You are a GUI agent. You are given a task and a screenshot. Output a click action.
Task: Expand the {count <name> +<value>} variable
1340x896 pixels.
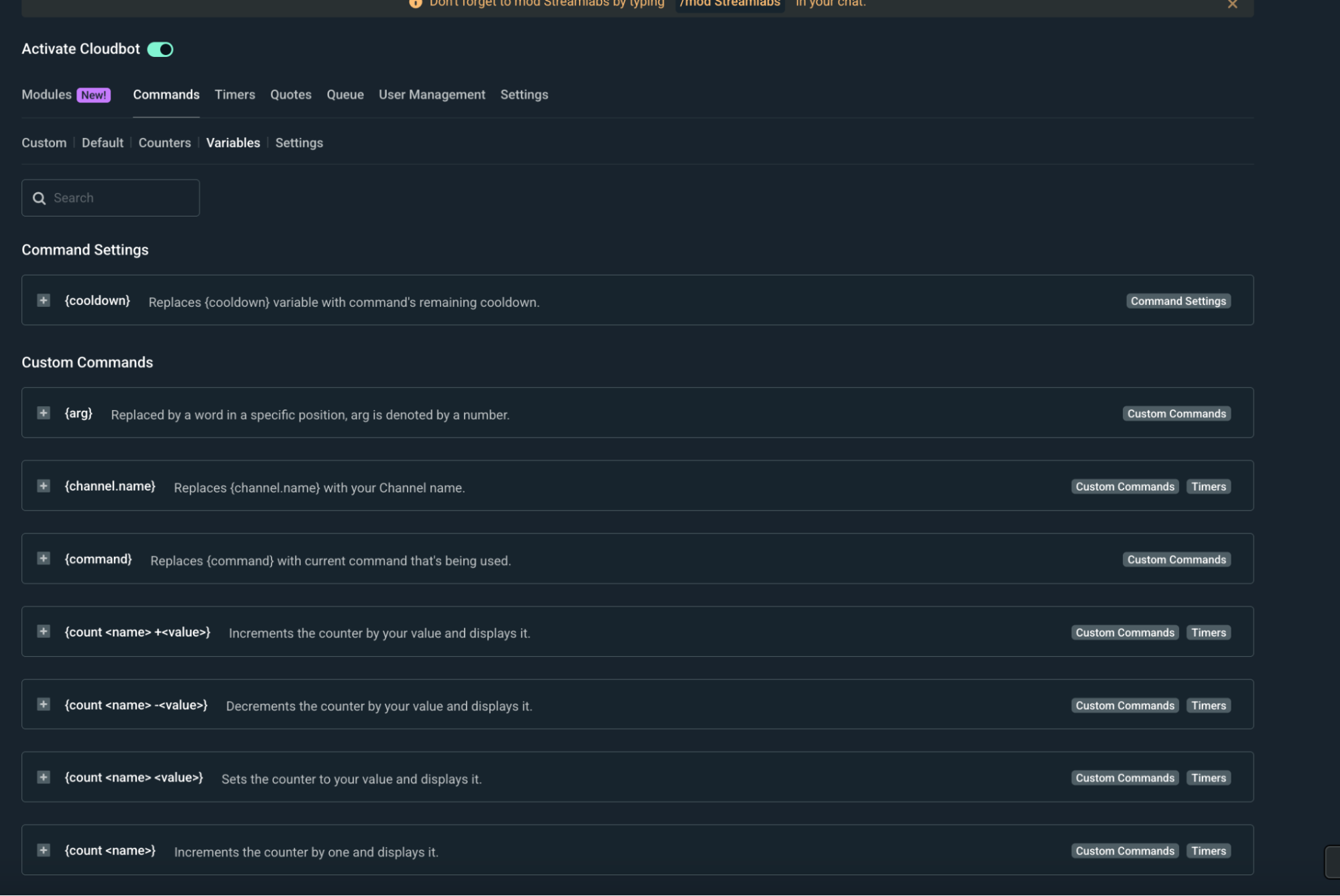click(44, 631)
